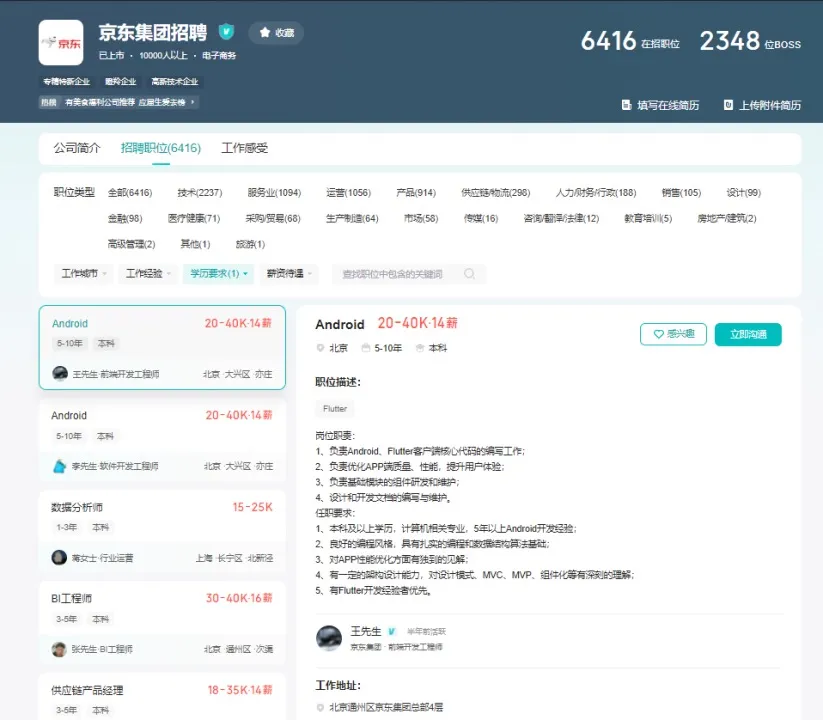Screen dimensions: 823x720
Task: Click verified badge next to 王先生
Action: pos(392,631)
